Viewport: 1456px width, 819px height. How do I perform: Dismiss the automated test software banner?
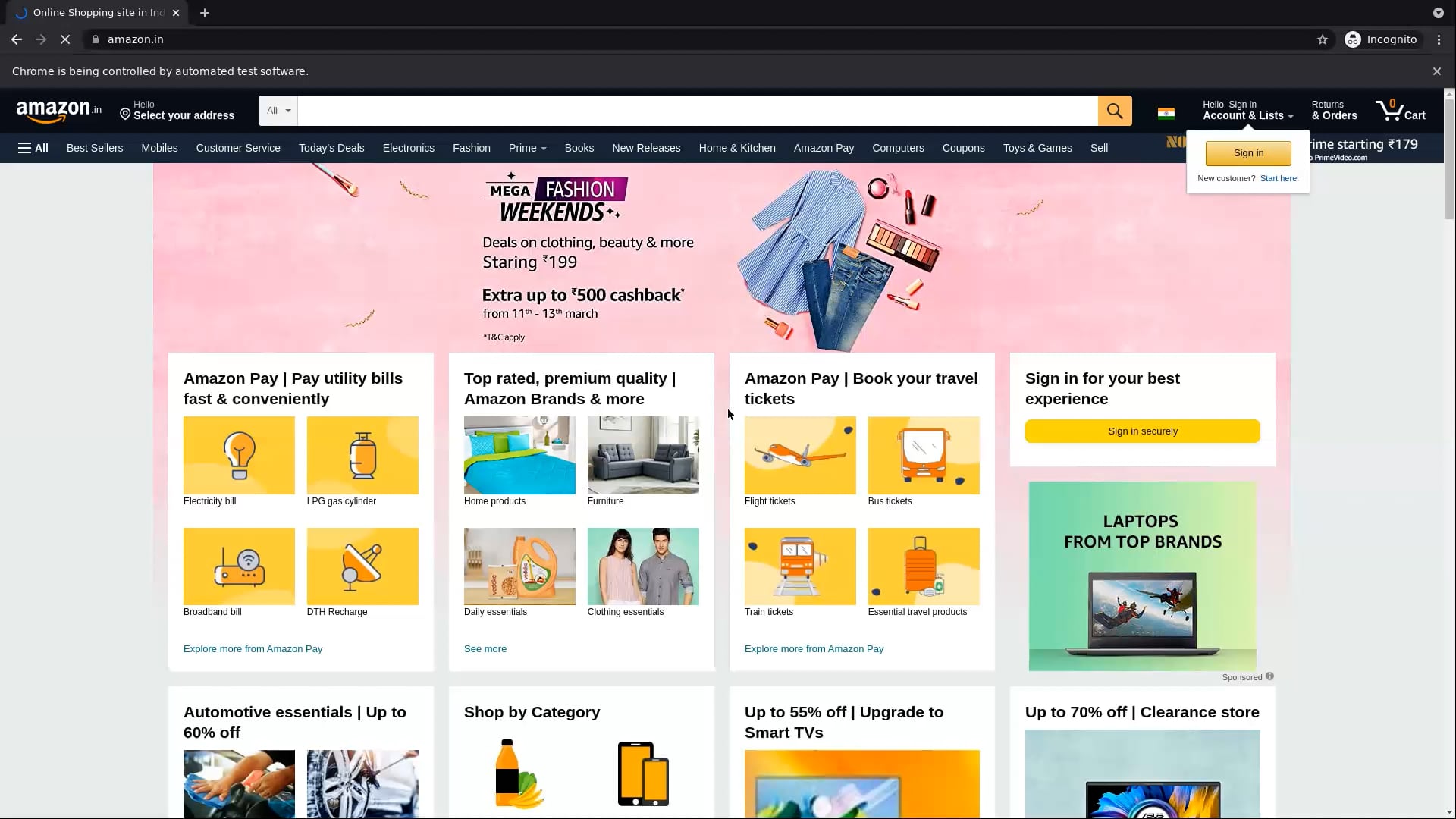1437,71
